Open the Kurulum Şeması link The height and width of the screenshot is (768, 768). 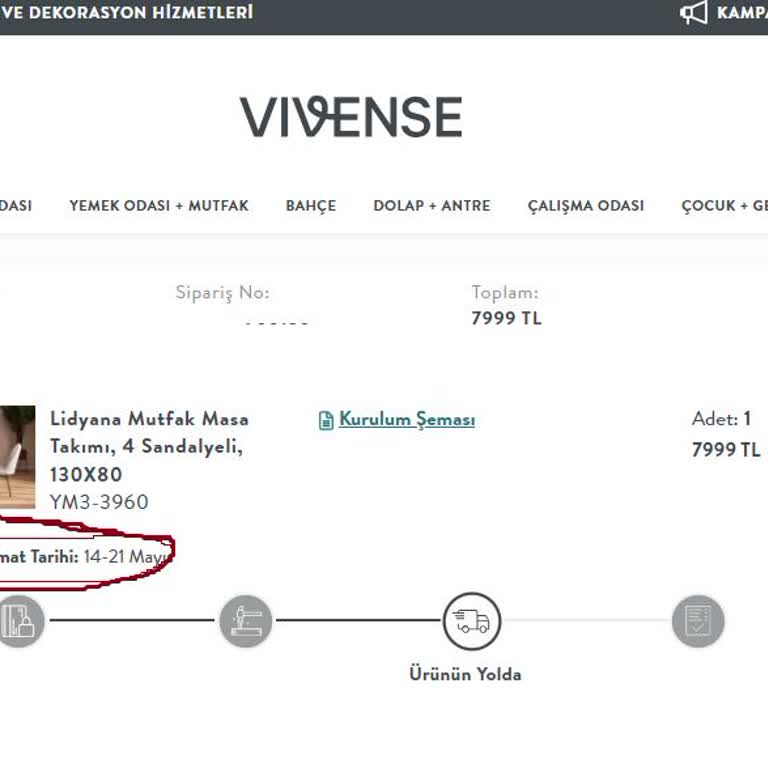pyautogui.click(x=407, y=420)
